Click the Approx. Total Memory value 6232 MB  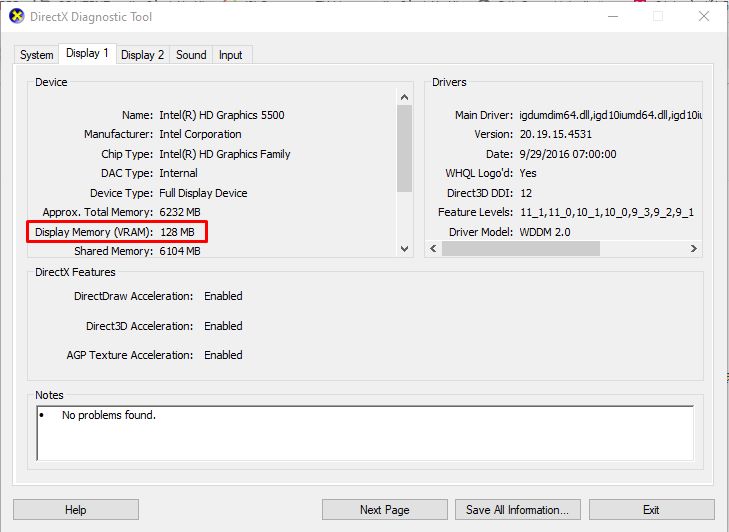coord(180,212)
